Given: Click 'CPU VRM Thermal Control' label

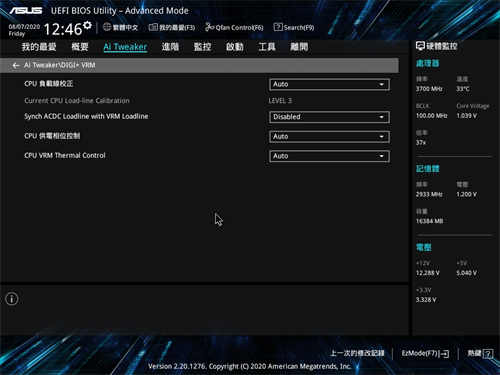Looking at the screenshot, I should [x=65, y=156].
